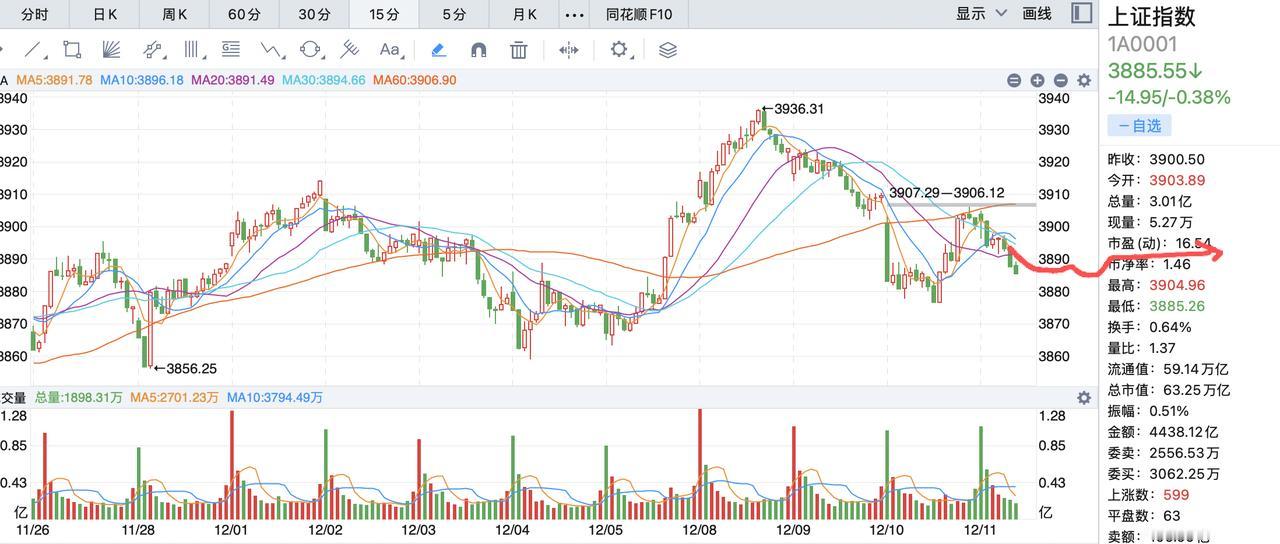
Task: Click the 1A0001 index code
Action: pyautogui.click(x=1142, y=45)
